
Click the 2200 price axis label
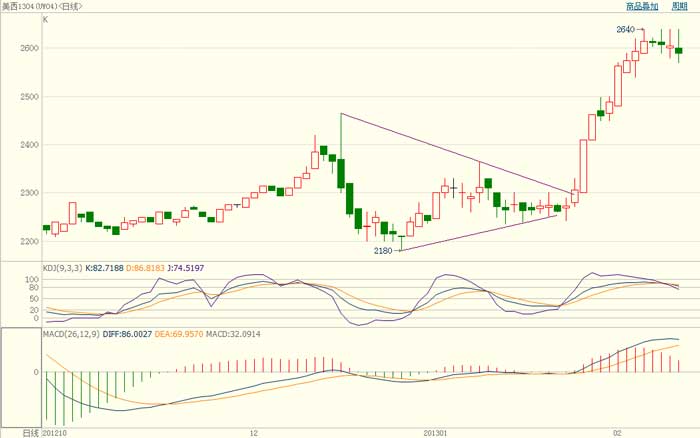click(x=29, y=242)
